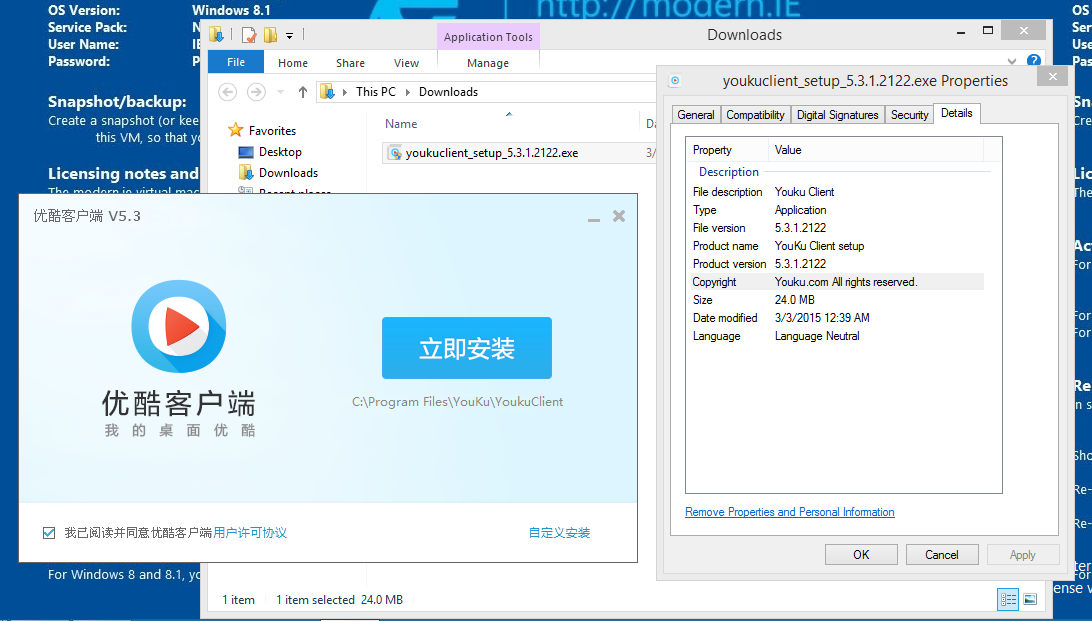Open the File menu in Explorer
Screen dimensions: 1092x622
pyautogui.click(x=235, y=62)
